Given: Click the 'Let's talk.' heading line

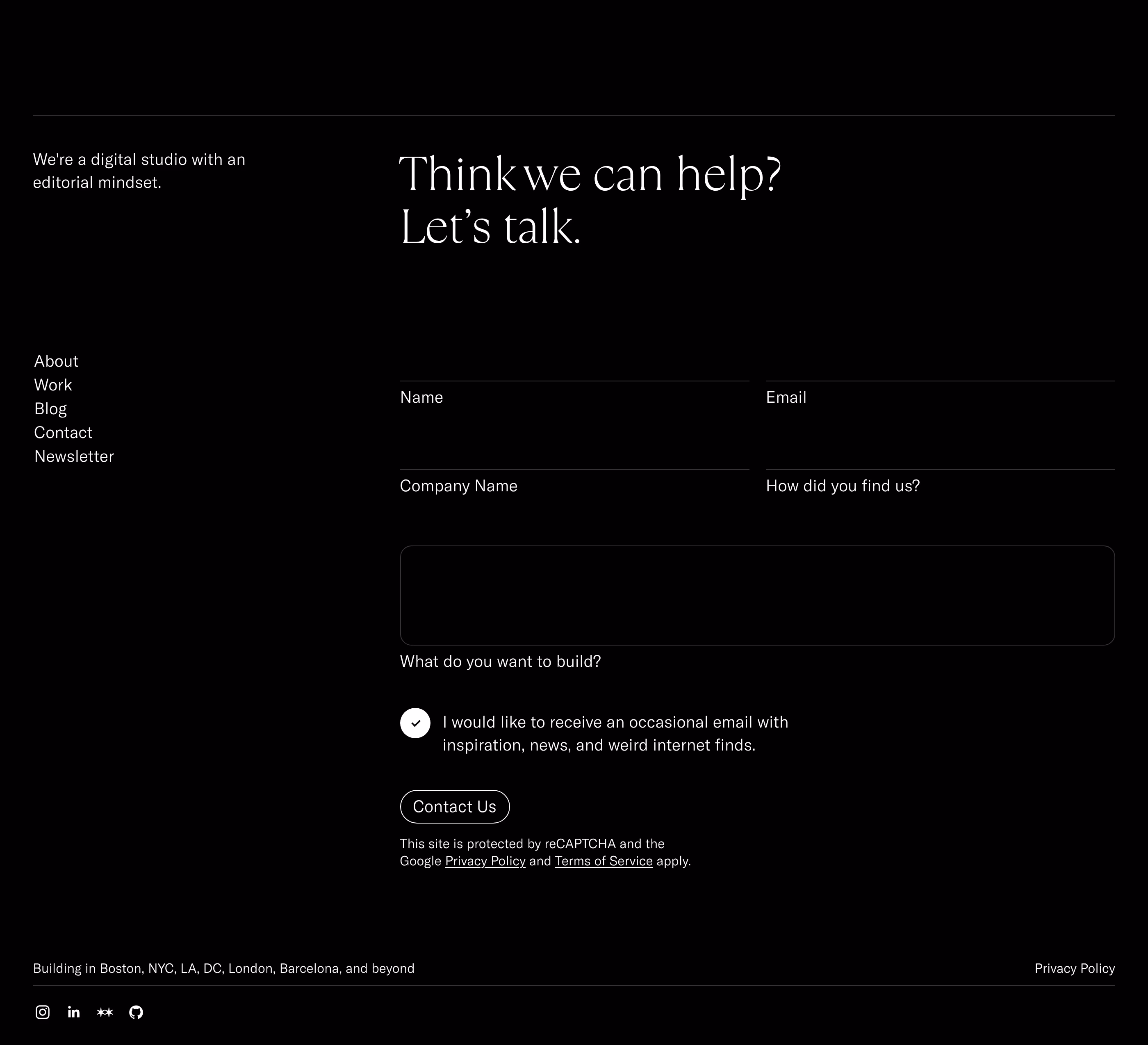Looking at the screenshot, I should [x=490, y=227].
